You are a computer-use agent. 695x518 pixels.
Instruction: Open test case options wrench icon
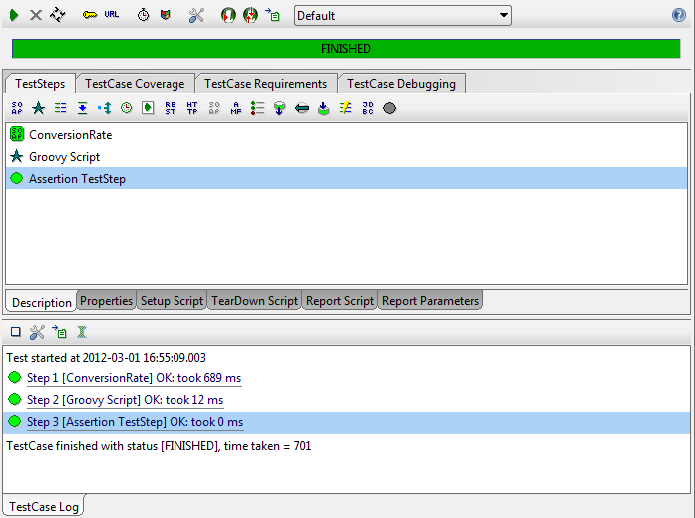click(195, 16)
